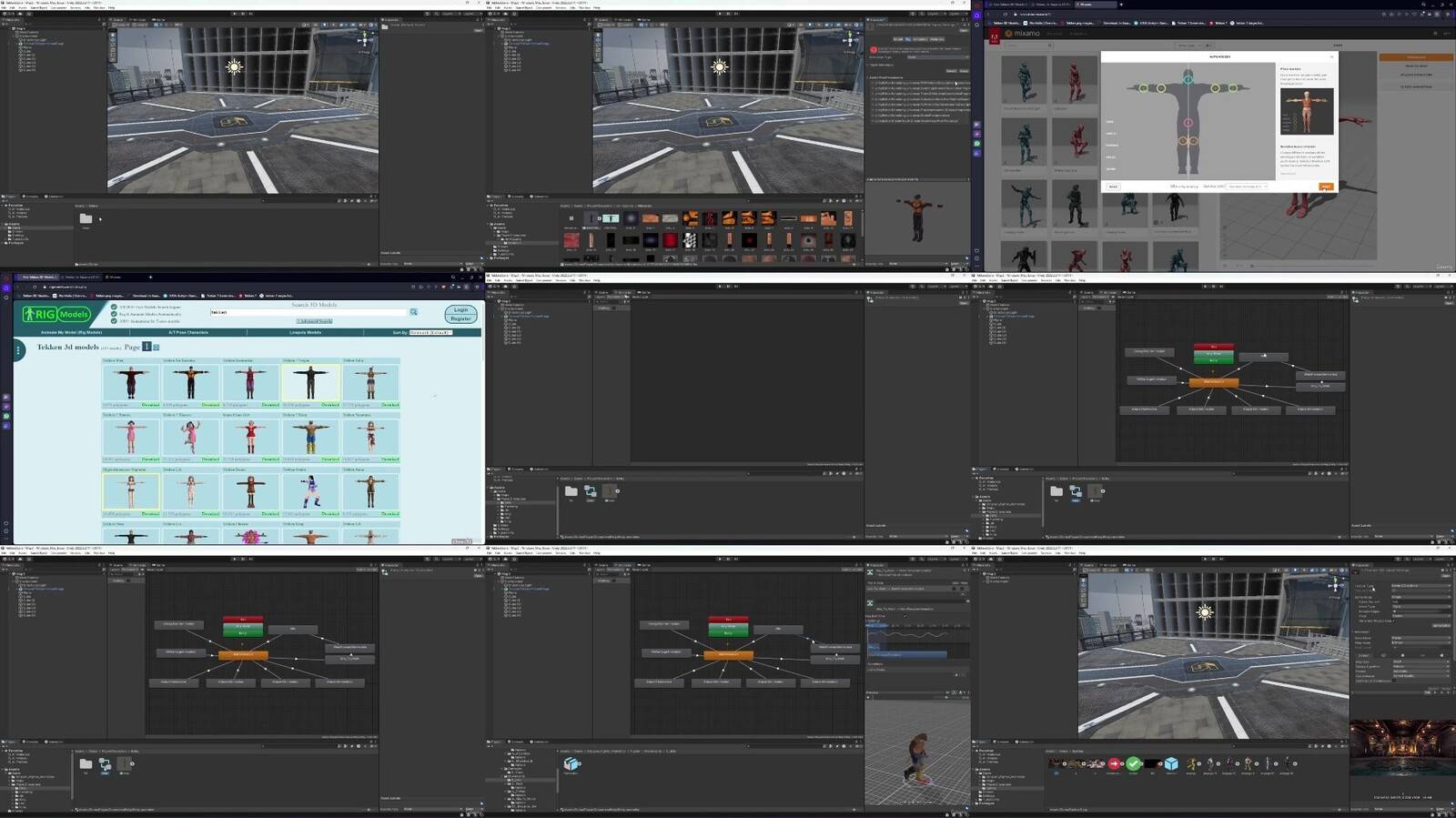Select orange default state in bottom-left Animator

click(243, 654)
